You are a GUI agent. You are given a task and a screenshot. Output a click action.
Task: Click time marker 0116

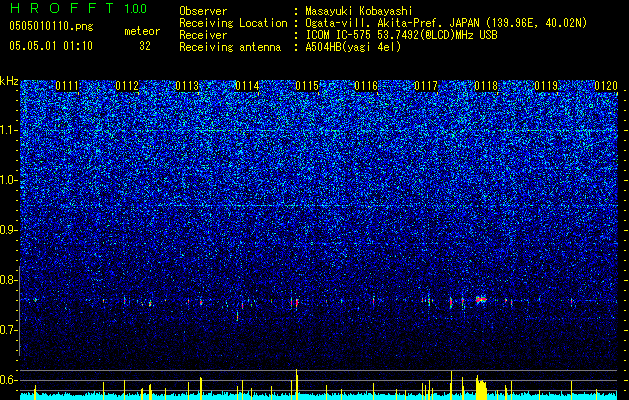(x=366, y=86)
